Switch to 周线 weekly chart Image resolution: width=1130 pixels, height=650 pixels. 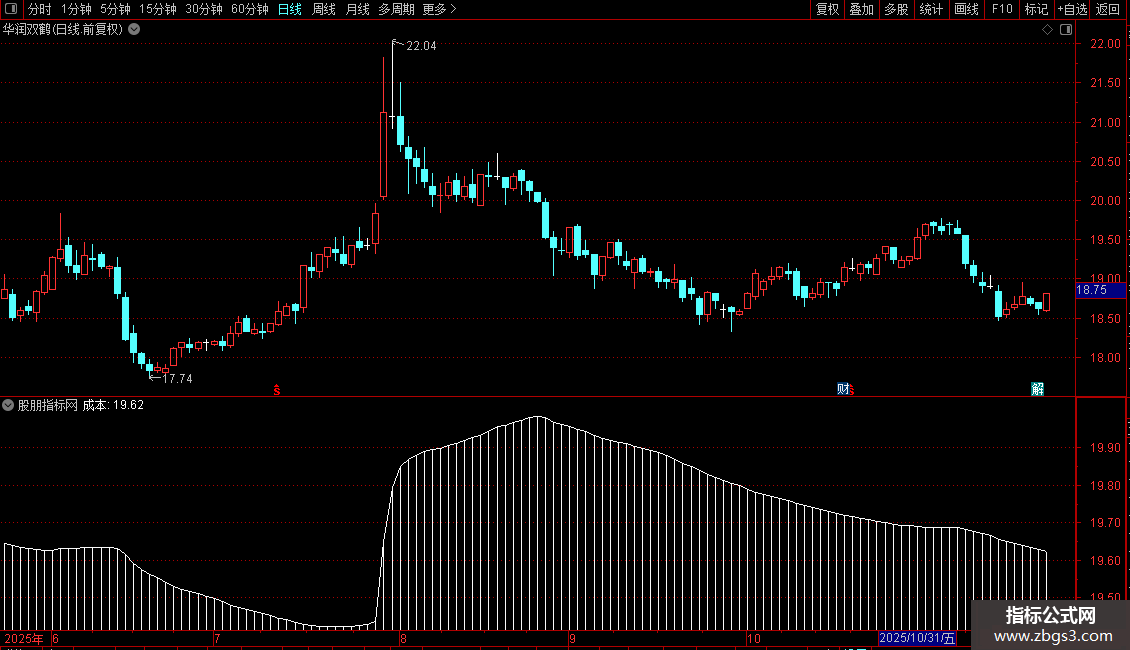click(324, 9)
